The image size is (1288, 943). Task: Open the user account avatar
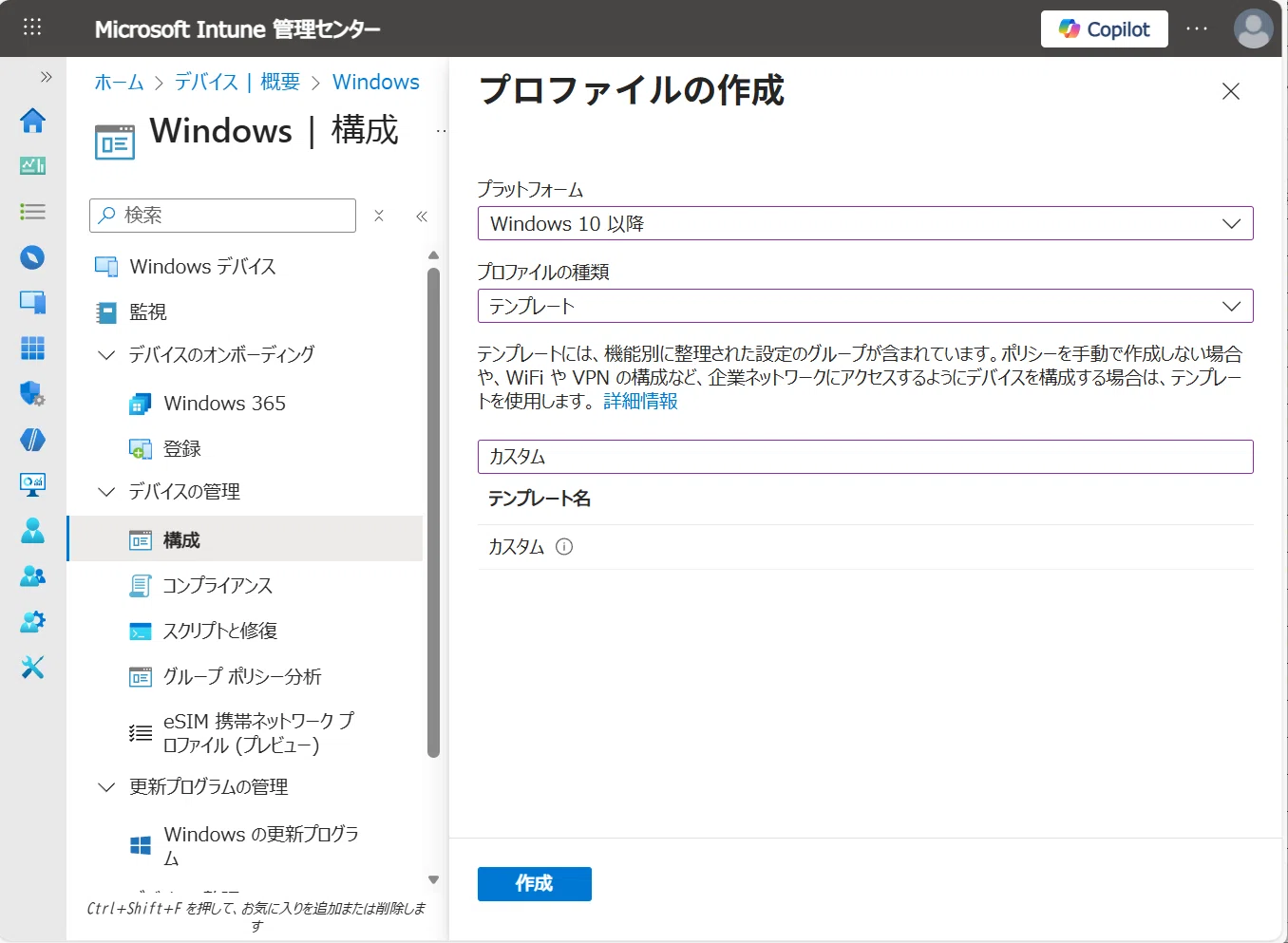pyautogui.click(x=1253, y=28)
